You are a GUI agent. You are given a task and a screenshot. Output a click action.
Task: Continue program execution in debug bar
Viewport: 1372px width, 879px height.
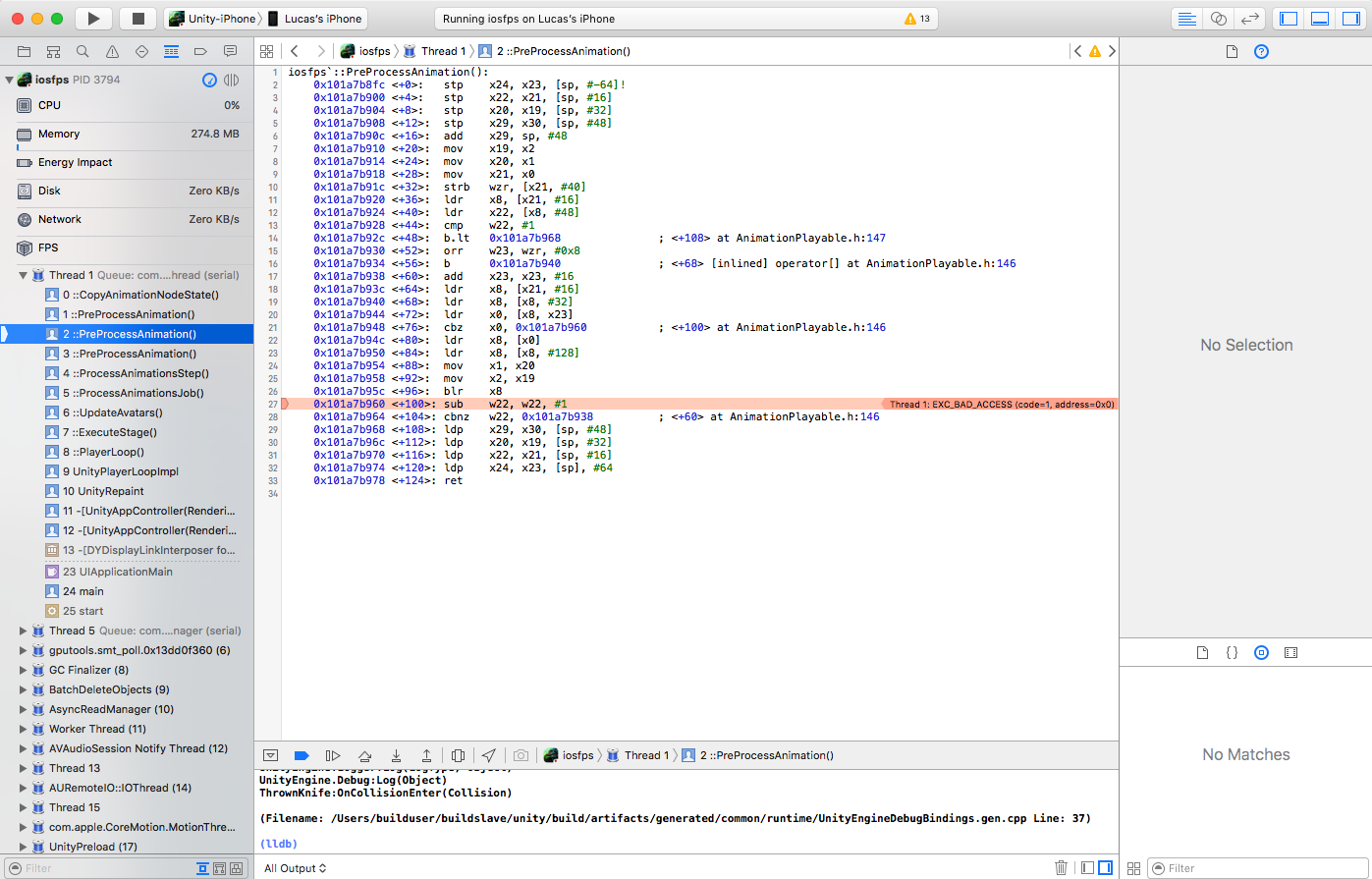pos(333,755)
